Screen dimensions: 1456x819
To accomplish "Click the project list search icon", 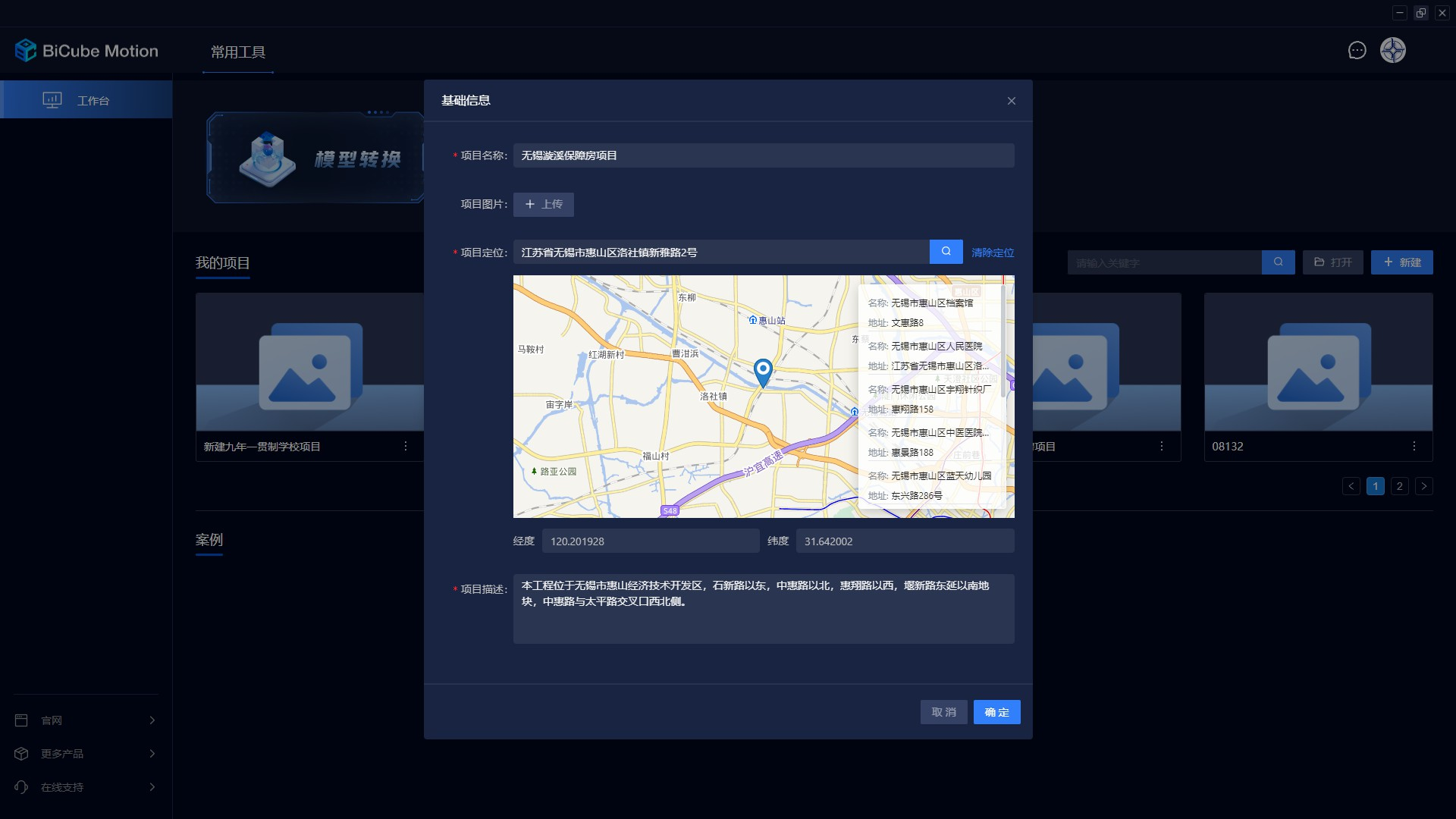I will pos(1279,262).
